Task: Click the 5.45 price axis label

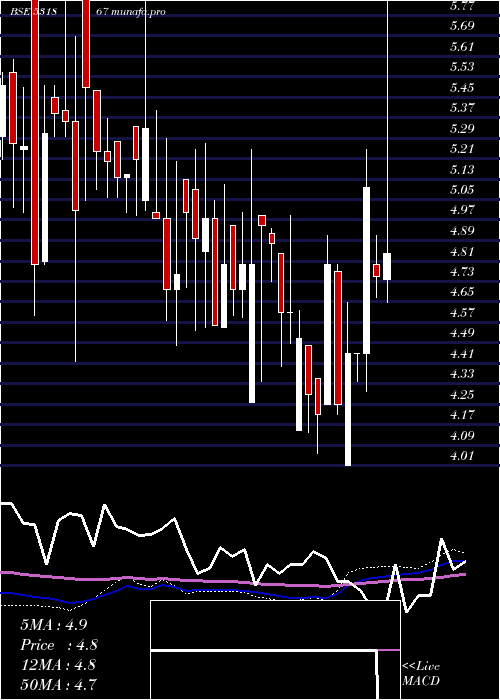Action: [x=462, y=88]
